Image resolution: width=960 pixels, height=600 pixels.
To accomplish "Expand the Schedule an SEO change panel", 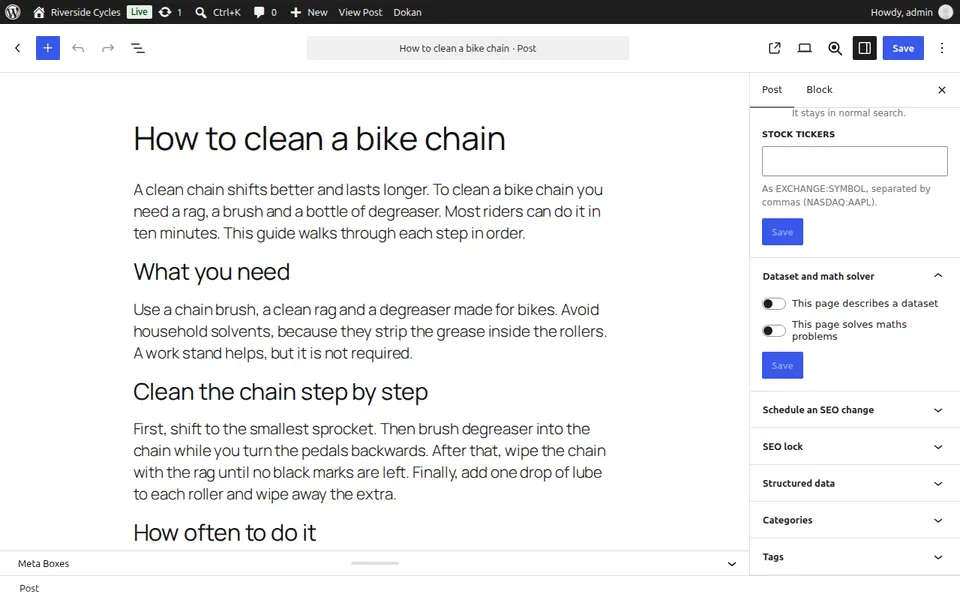I will 855,410.
